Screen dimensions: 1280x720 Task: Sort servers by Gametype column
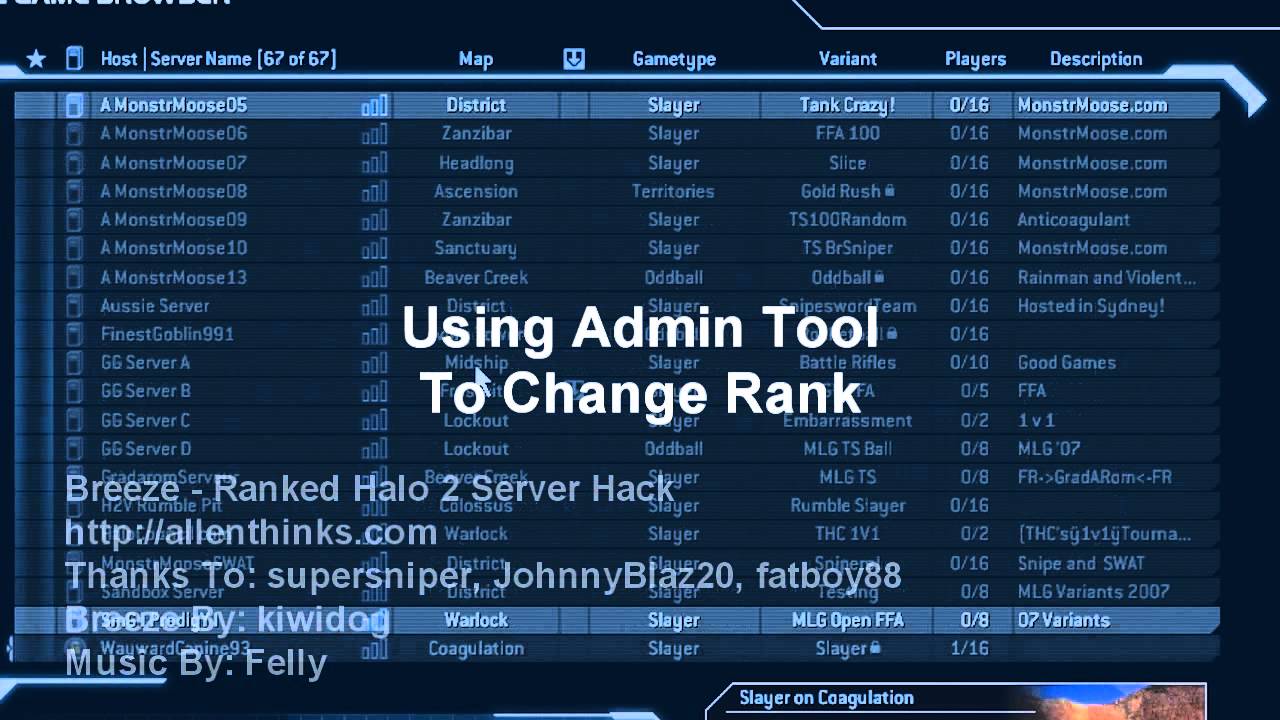(x=674, y=59)
